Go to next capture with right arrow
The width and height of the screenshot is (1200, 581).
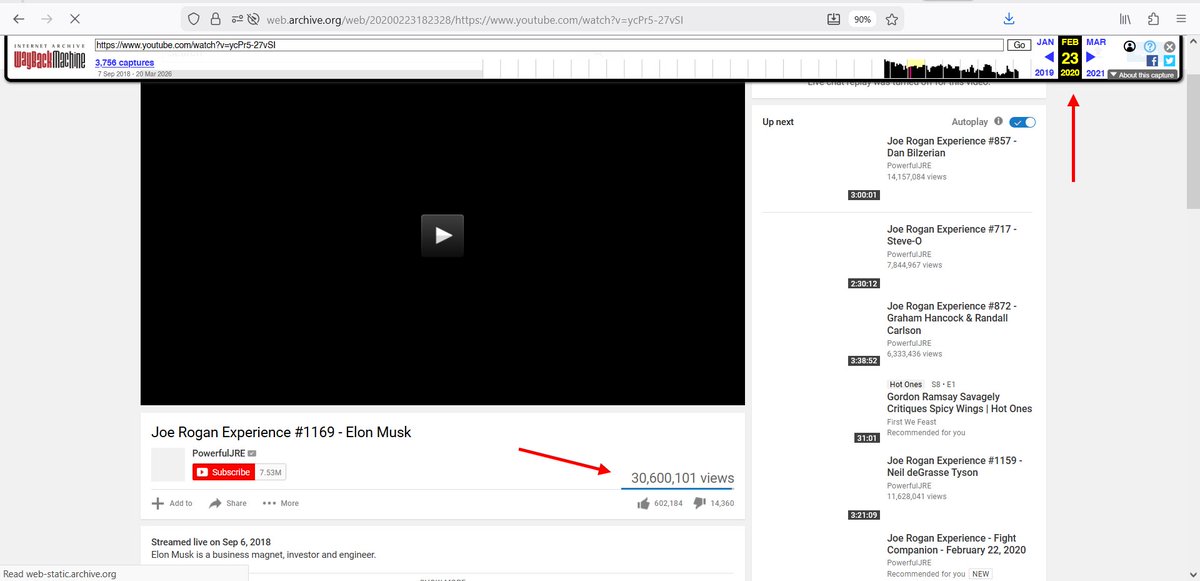click(x=1091, y=57)
